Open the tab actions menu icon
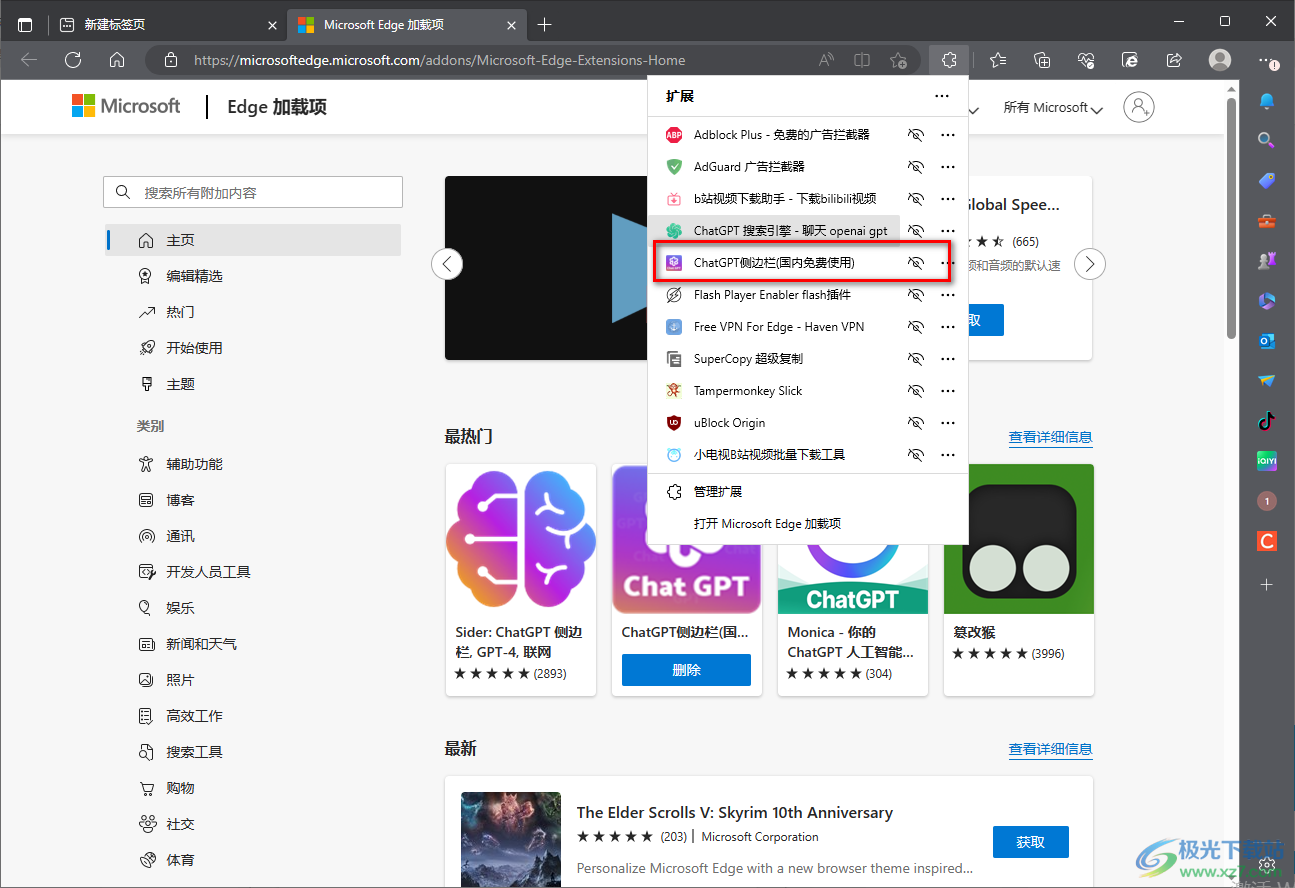 (25, 24)
